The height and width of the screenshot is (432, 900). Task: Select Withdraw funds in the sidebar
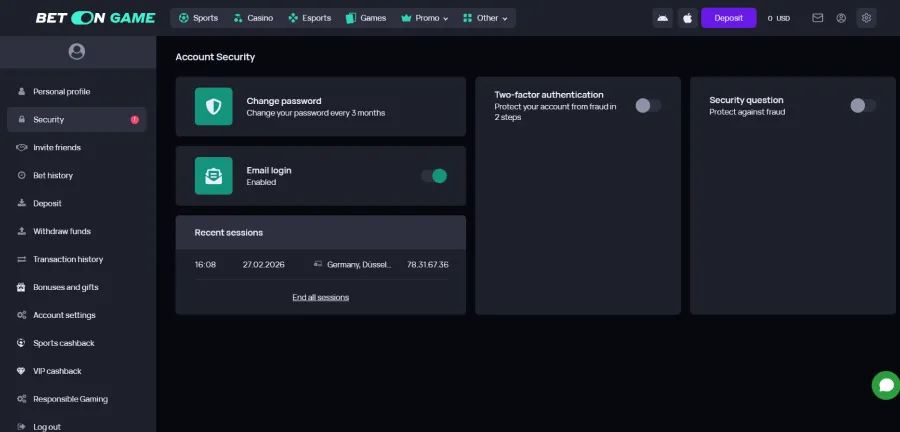61,231
